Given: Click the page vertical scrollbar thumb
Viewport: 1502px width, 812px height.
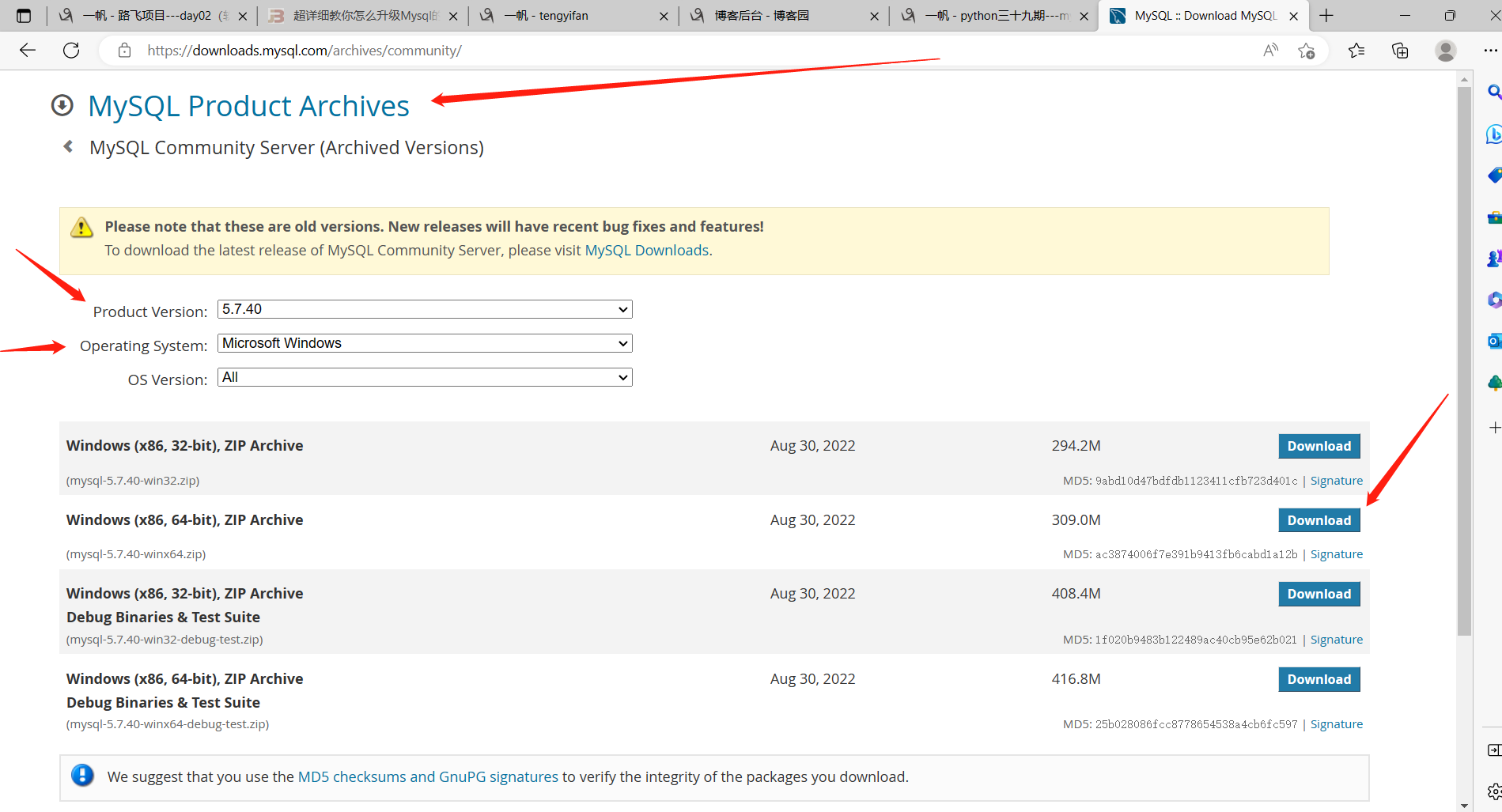Looking at the screenshot, I should (1464, 360).
